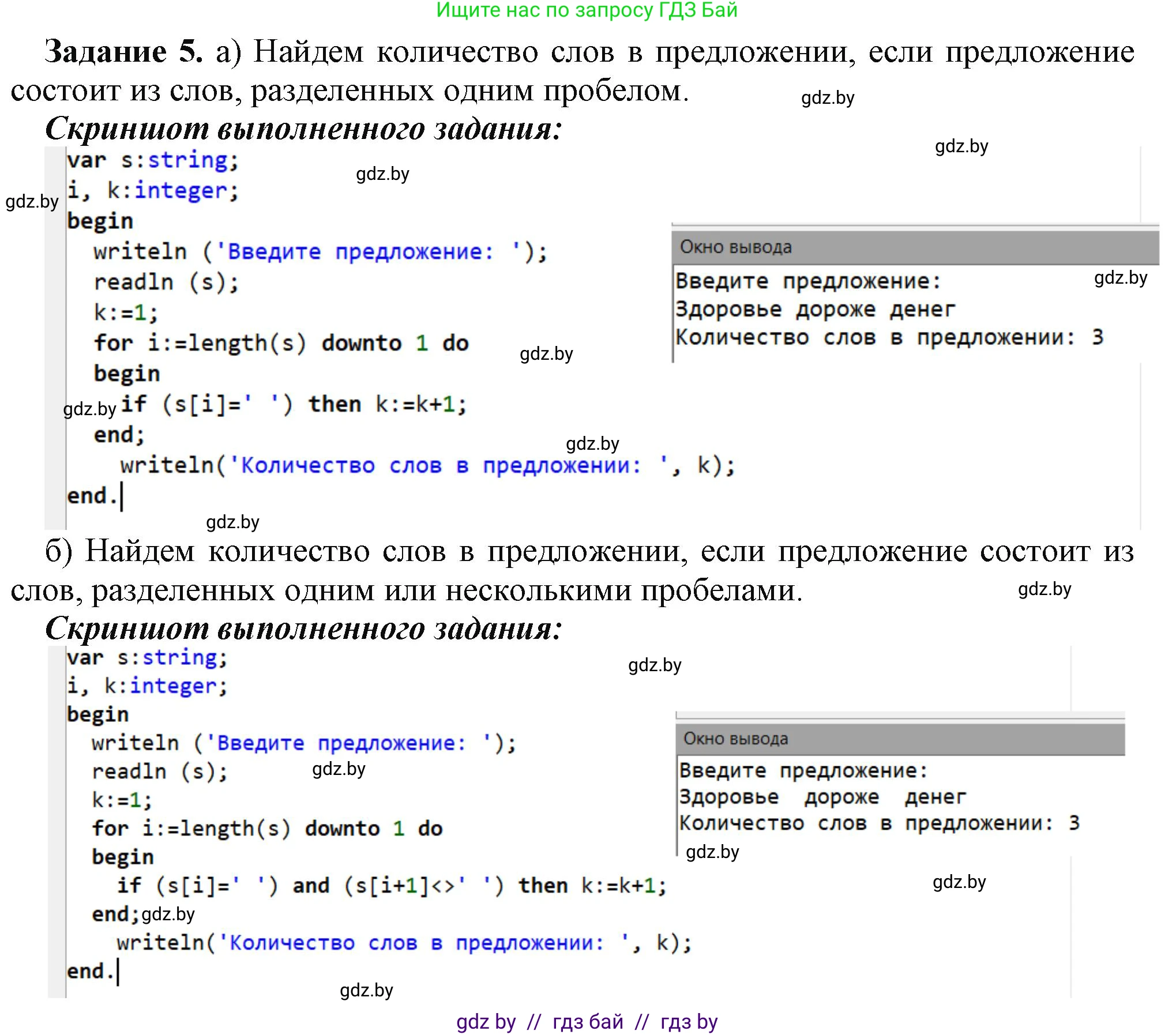Click the text cursor position after 'end.'
This screenshot has width=1176, height=1035.
122,496
